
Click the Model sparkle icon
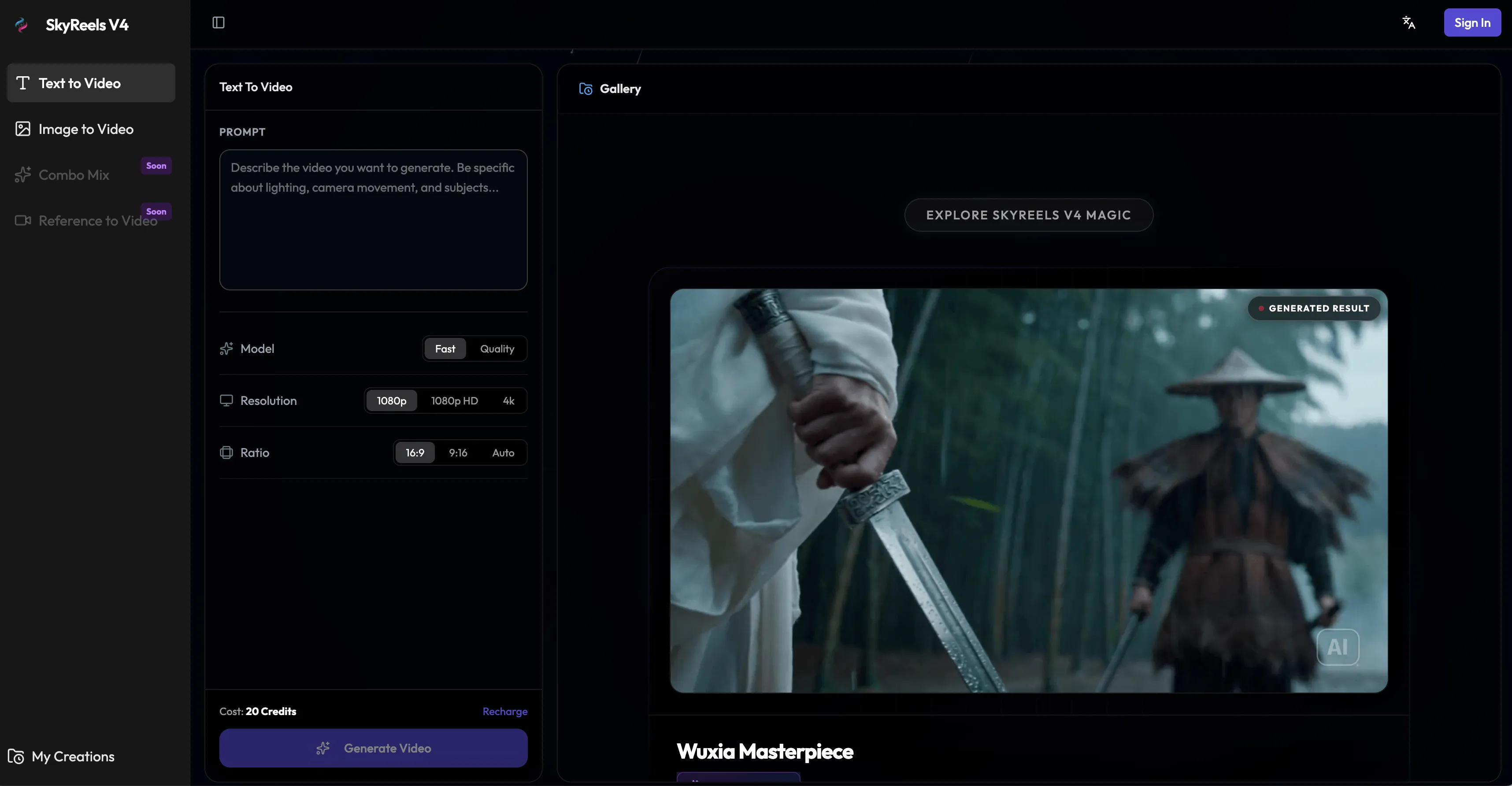226,349
